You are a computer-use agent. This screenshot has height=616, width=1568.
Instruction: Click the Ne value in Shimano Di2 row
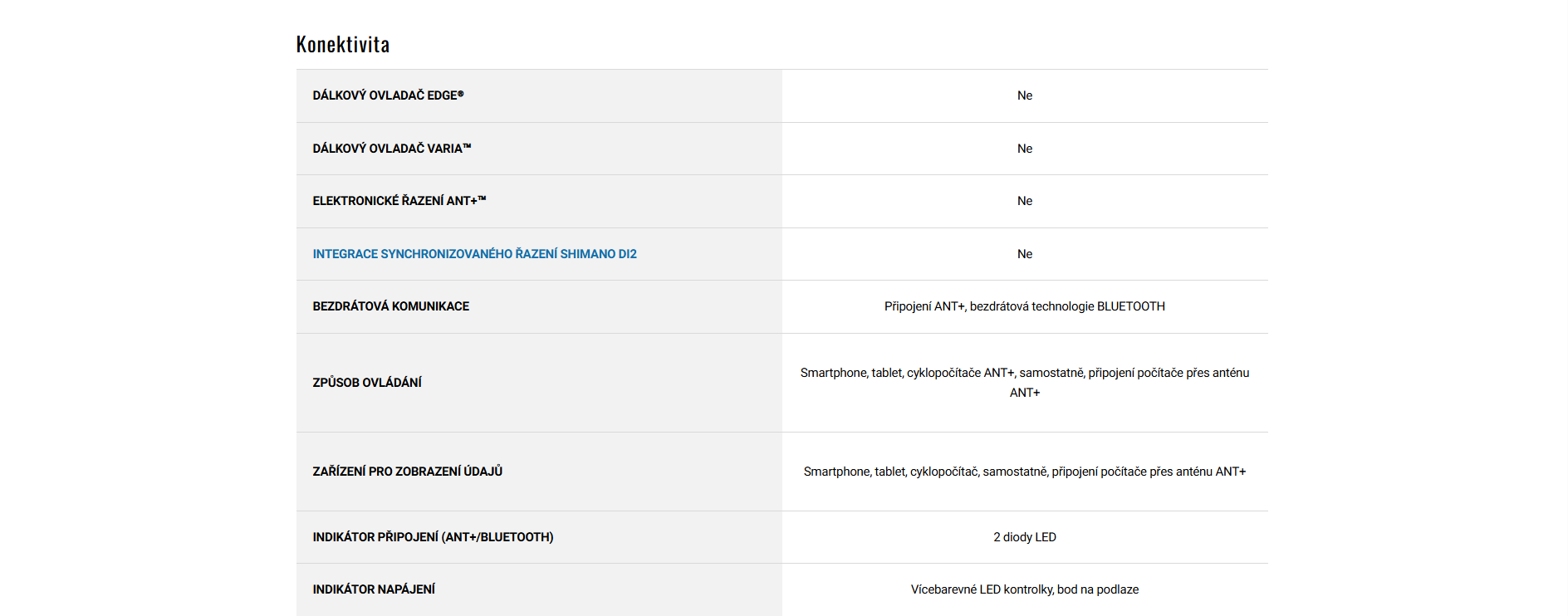pos(1025,254)
